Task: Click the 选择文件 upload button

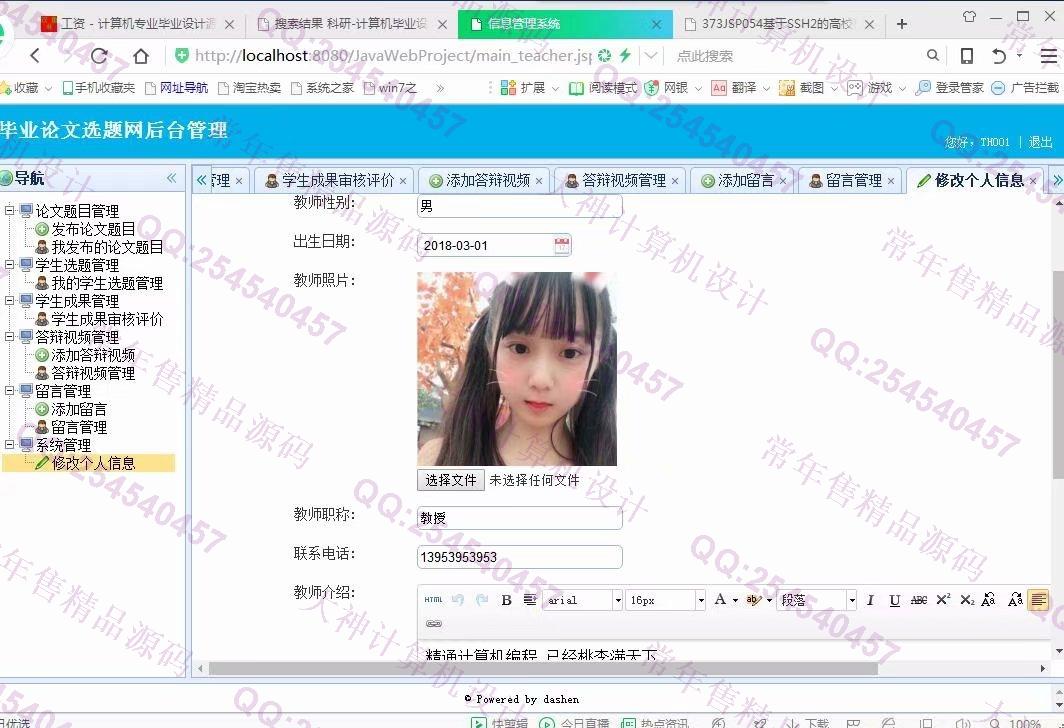Action: [x=451, y=480]
